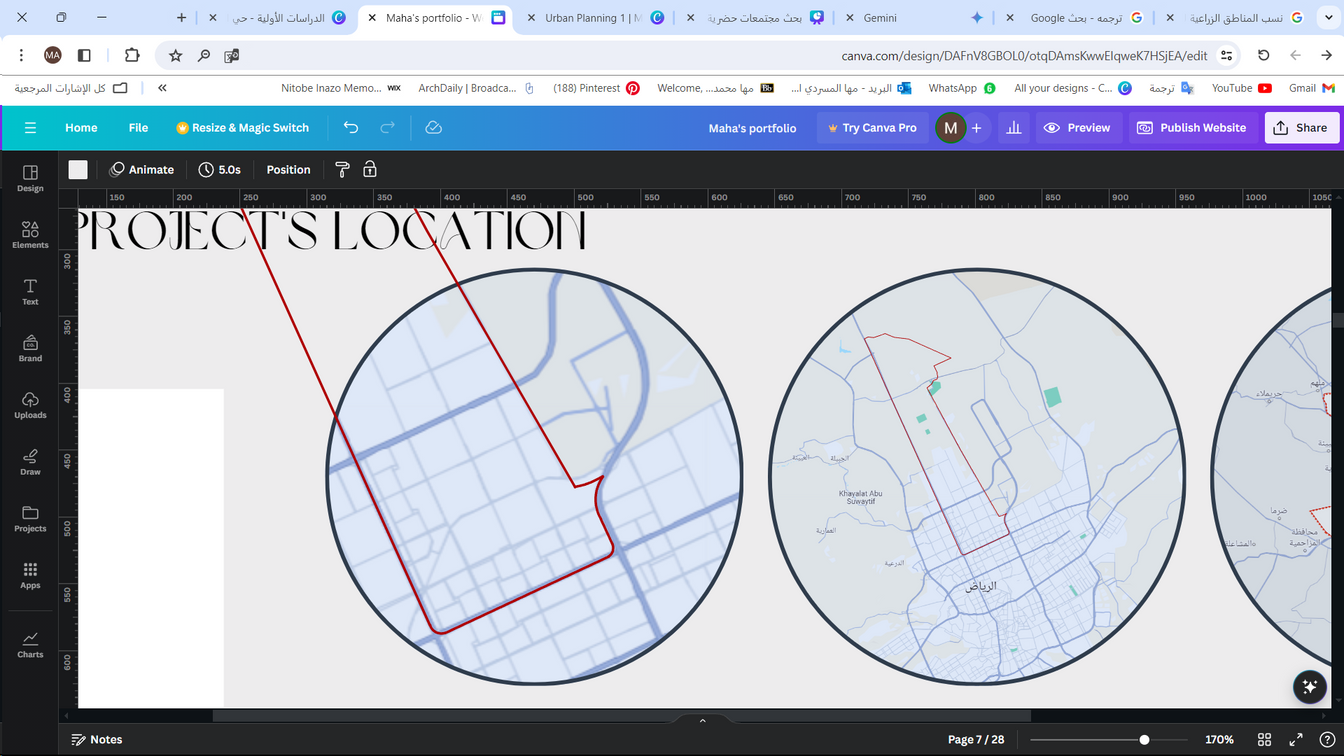Open the Elements panel in sidebar
Image resolution: width=1344 pixels, height=756 pixels.
click(30, 235)
